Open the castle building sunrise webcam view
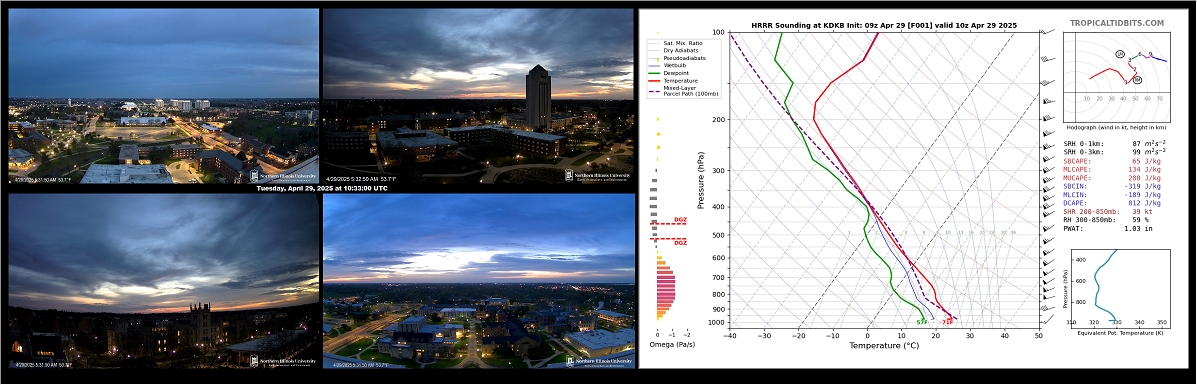 163,281
